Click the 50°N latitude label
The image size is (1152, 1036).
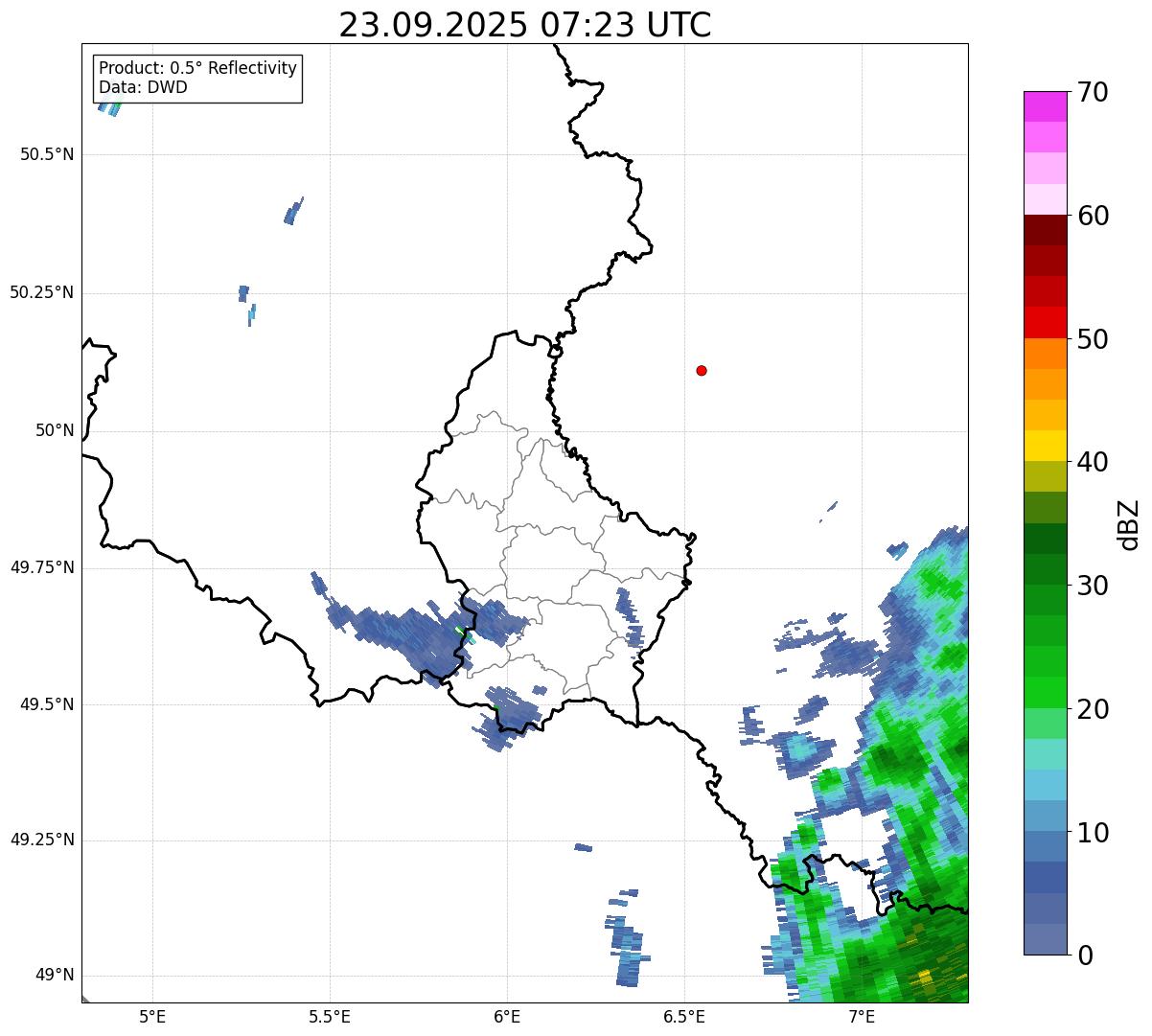(55, 430)
